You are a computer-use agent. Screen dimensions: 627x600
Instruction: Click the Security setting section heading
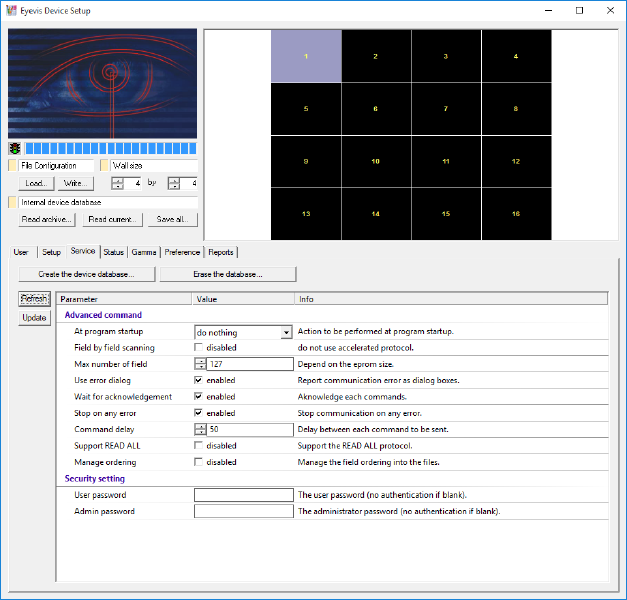95,478
